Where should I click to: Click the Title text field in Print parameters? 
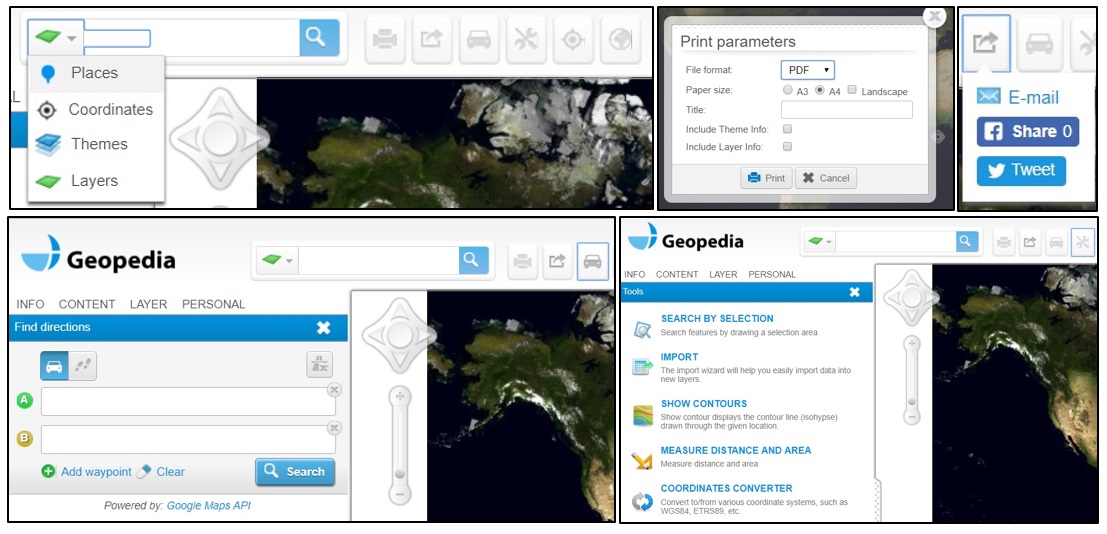(846, 110)
